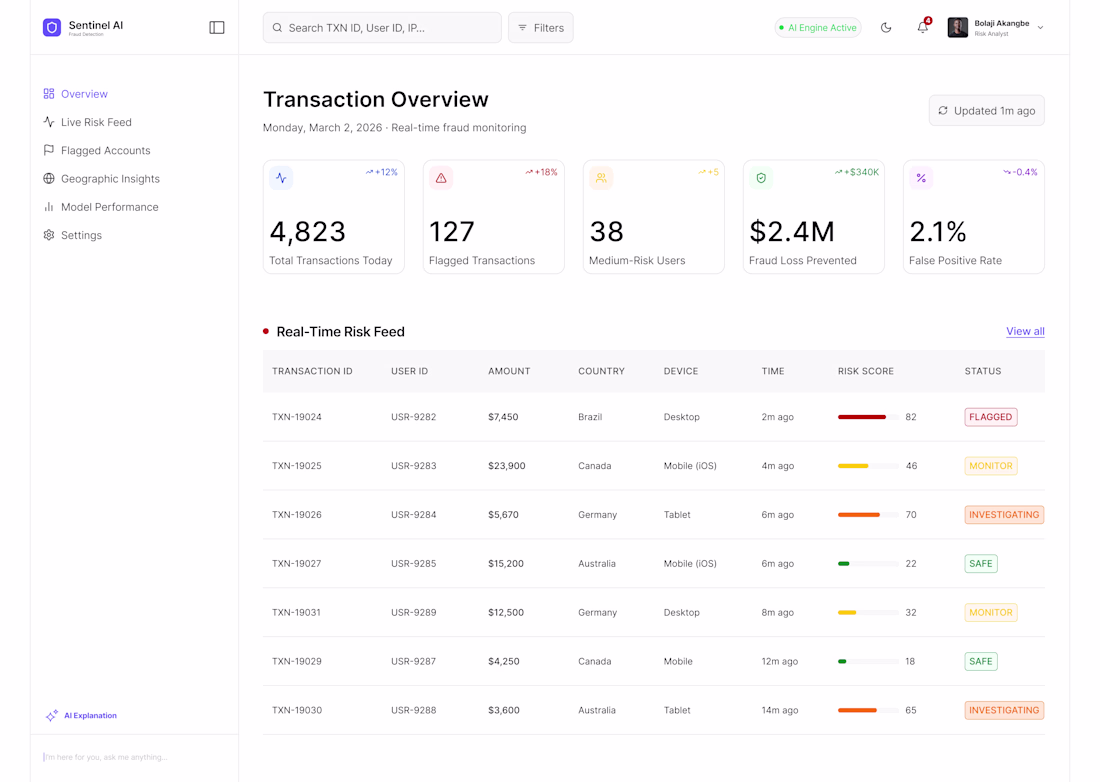Click the Flagged Accounts flag icon
Viewport: 1100px width, 782px height.
(48, 150)
